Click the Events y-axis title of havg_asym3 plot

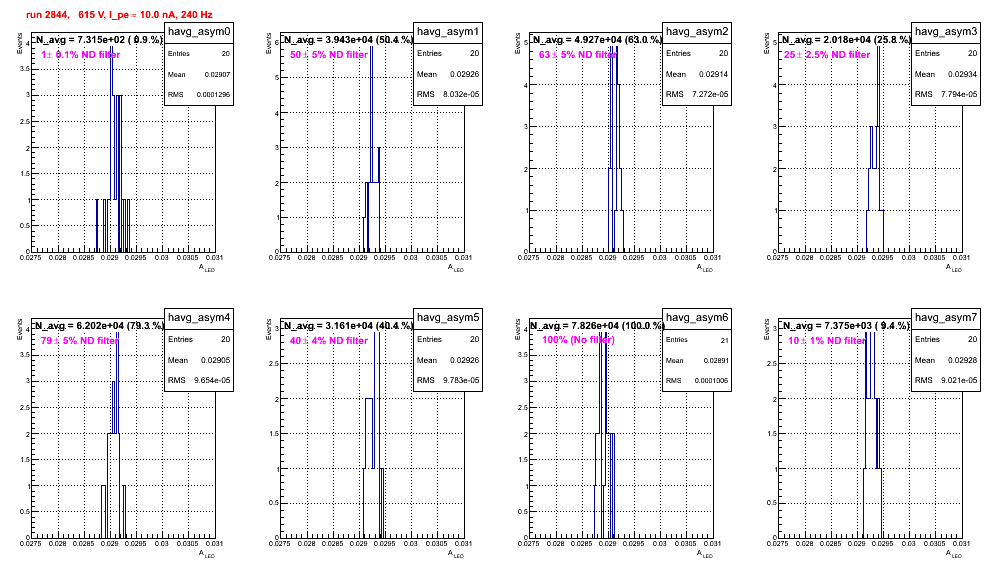pos(766,43)
